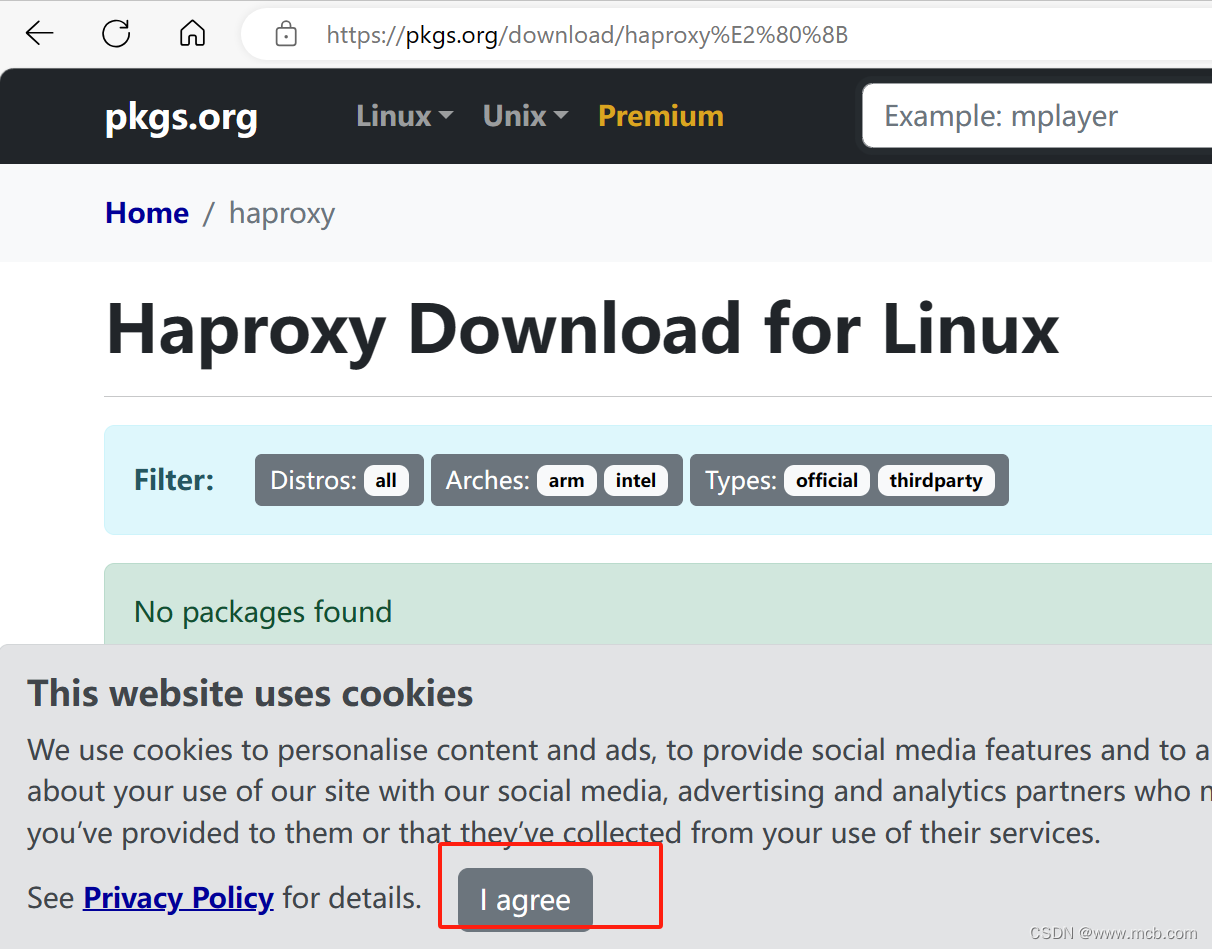Toggle the "all" distros filter
The image size is (1212, 949).
(386, 480)
